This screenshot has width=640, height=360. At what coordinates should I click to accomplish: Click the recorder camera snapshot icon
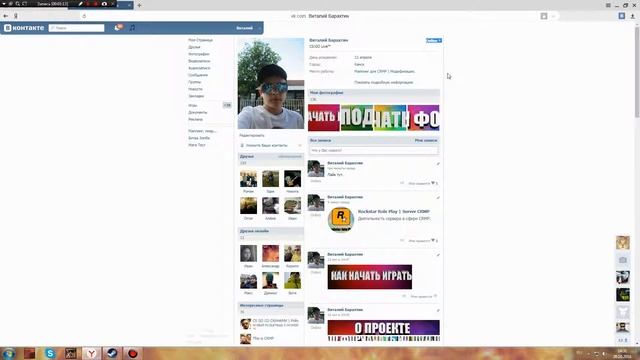pos(104,4)
